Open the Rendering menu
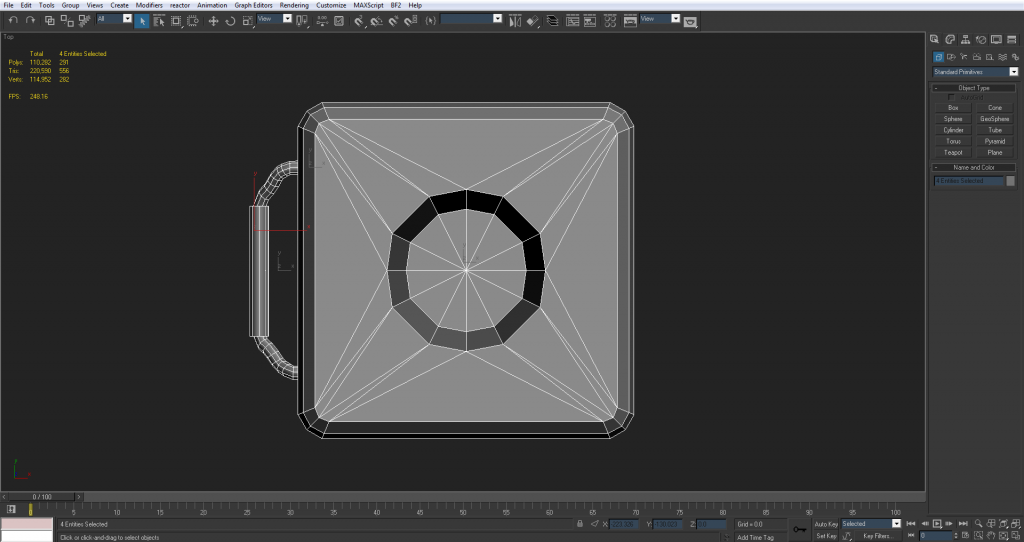The width and height of the screenshot is (1024, 542). [294, 5]
